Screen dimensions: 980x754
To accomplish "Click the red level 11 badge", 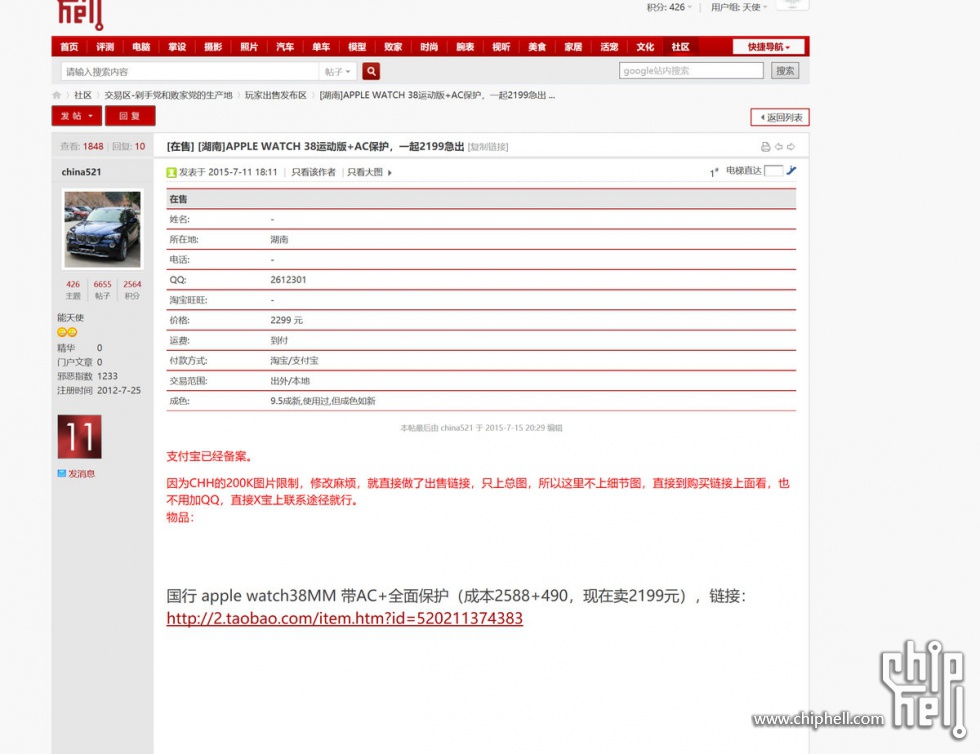I will (79, 436).
